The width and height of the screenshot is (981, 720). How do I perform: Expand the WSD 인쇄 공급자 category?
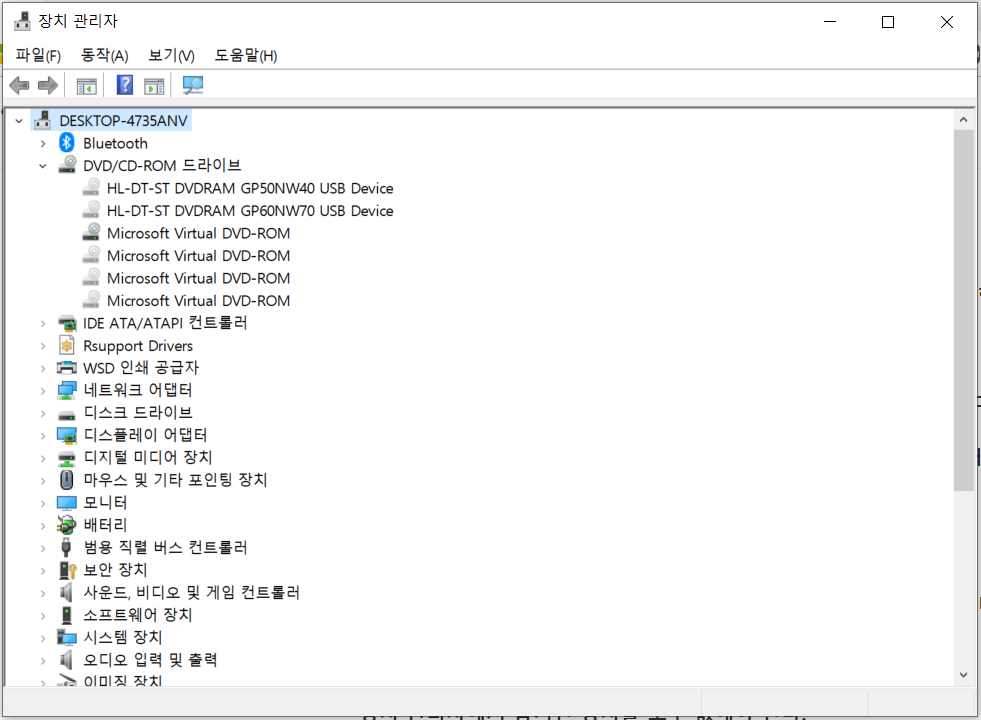[x=43, y=368]
